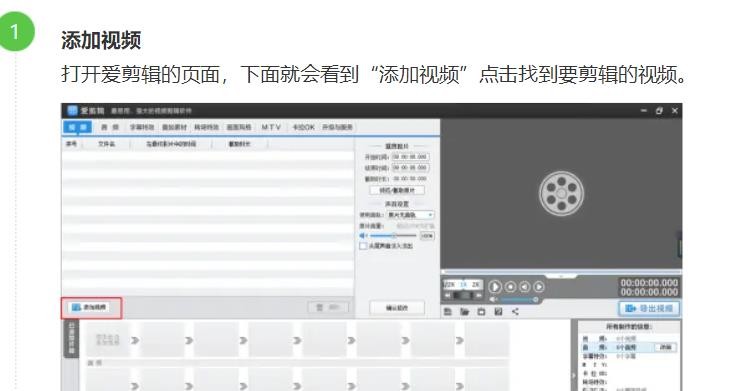Click the 添加视频 button

click(90, 307)
